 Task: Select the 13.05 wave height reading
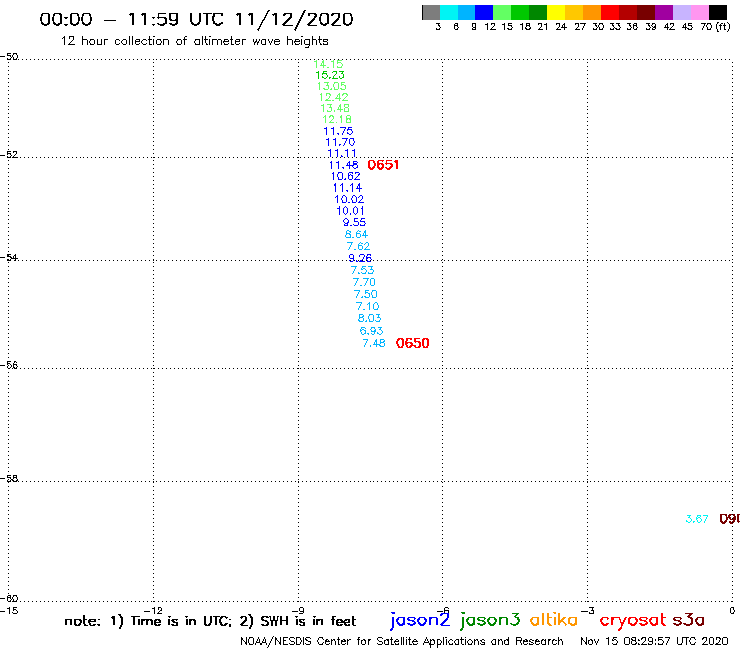point(331,86)
